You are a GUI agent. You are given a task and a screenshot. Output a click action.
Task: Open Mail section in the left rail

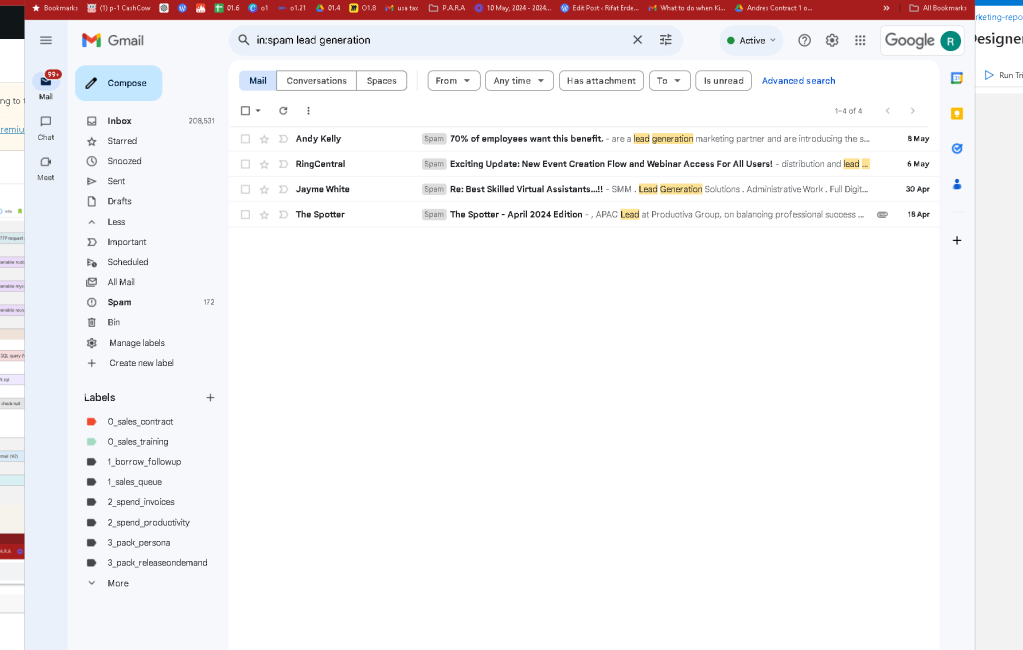coord(46,86)
